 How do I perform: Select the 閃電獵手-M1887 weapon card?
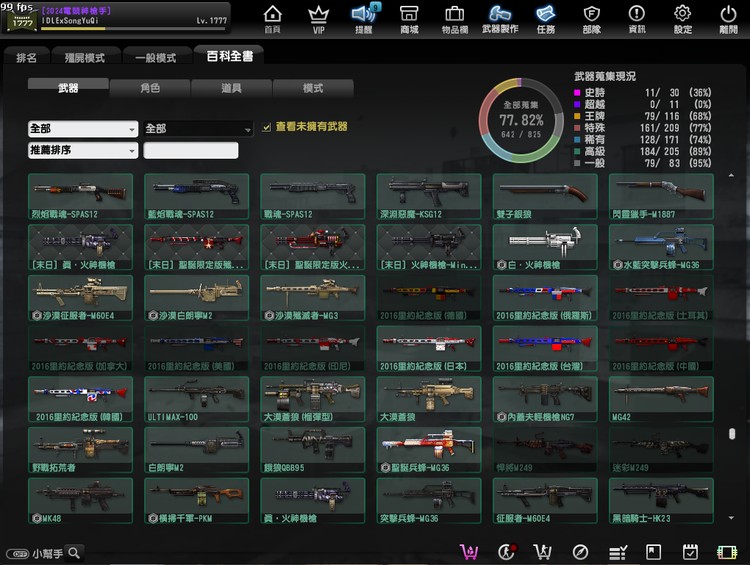click(x=662, y=196)
